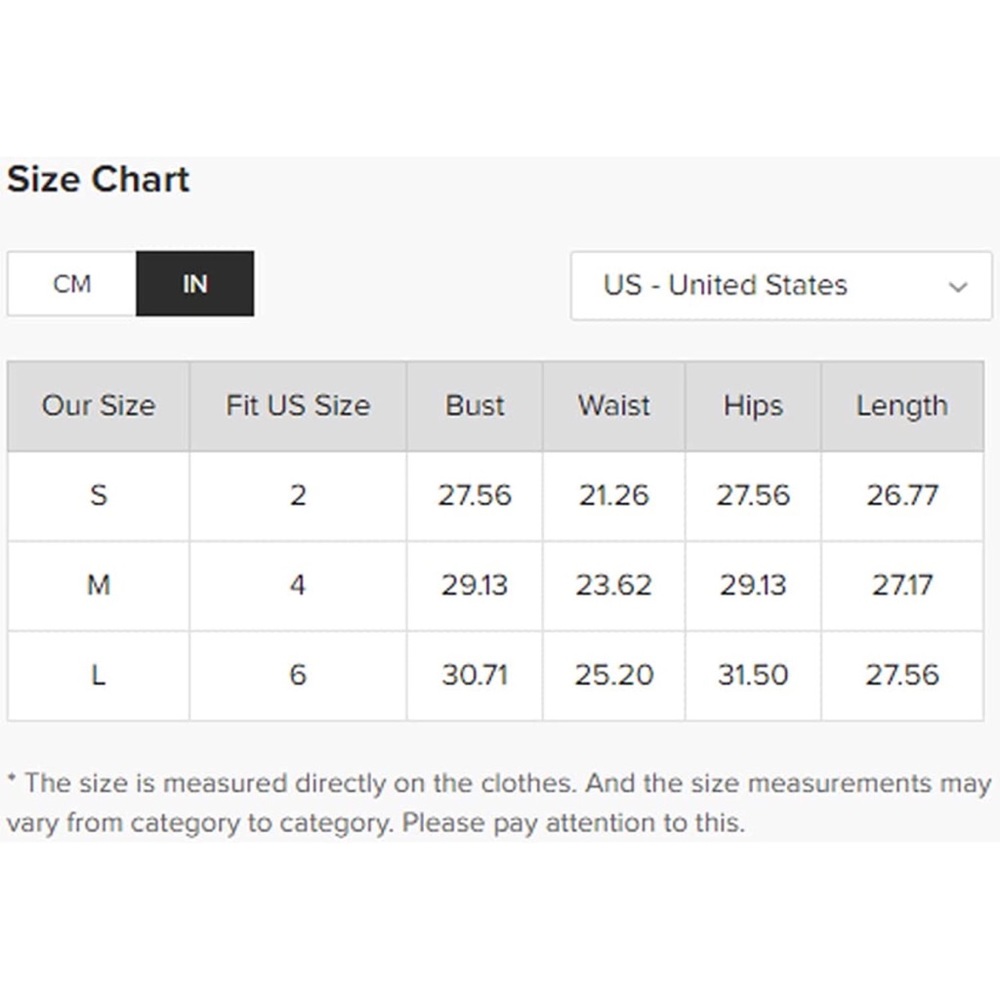Click the S row bust value 27.56
The width and height of the screenshot is (1000, 1000).
coord(474,496)
